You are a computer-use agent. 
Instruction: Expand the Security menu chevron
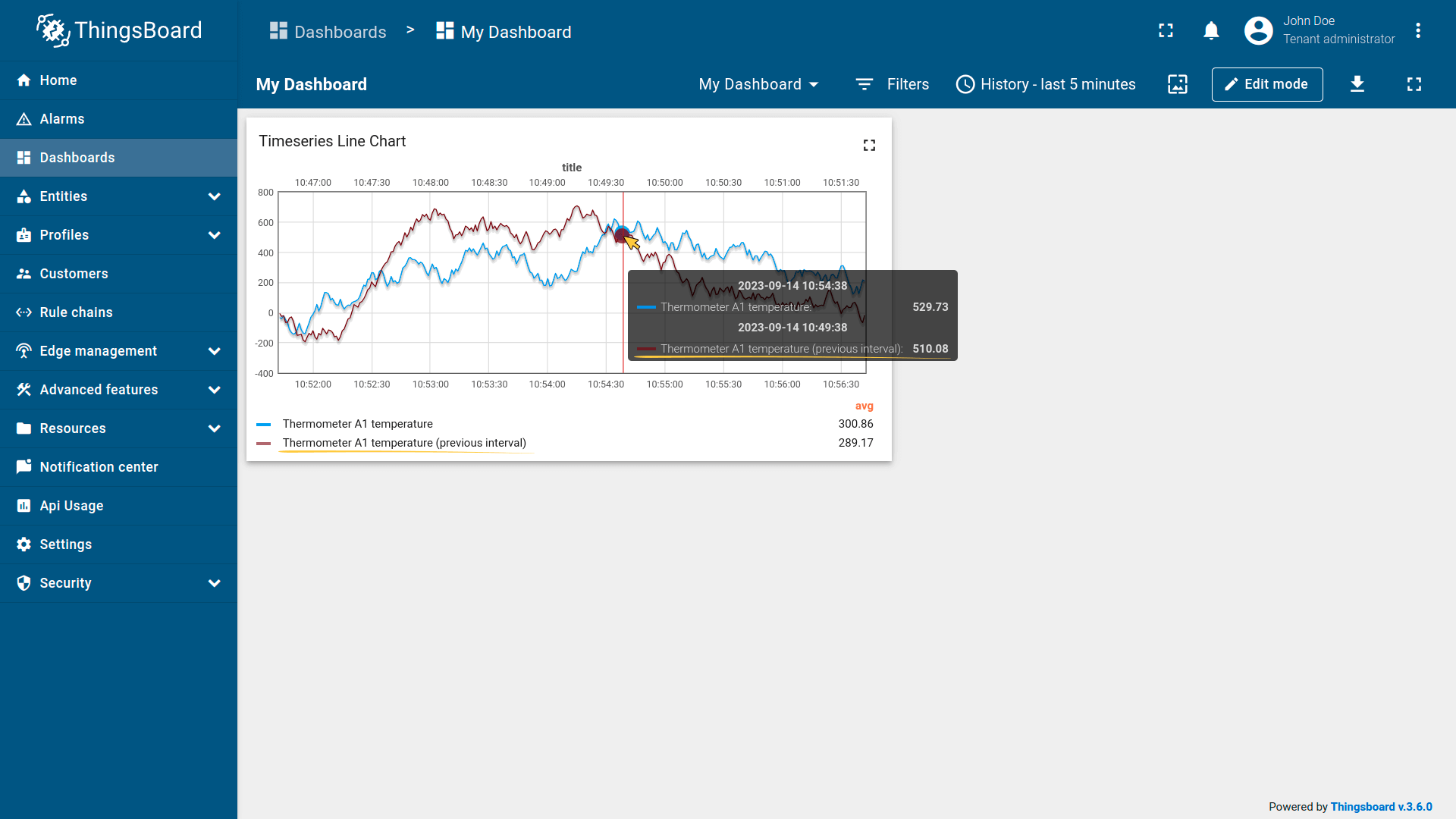click(x=214, y=583)
